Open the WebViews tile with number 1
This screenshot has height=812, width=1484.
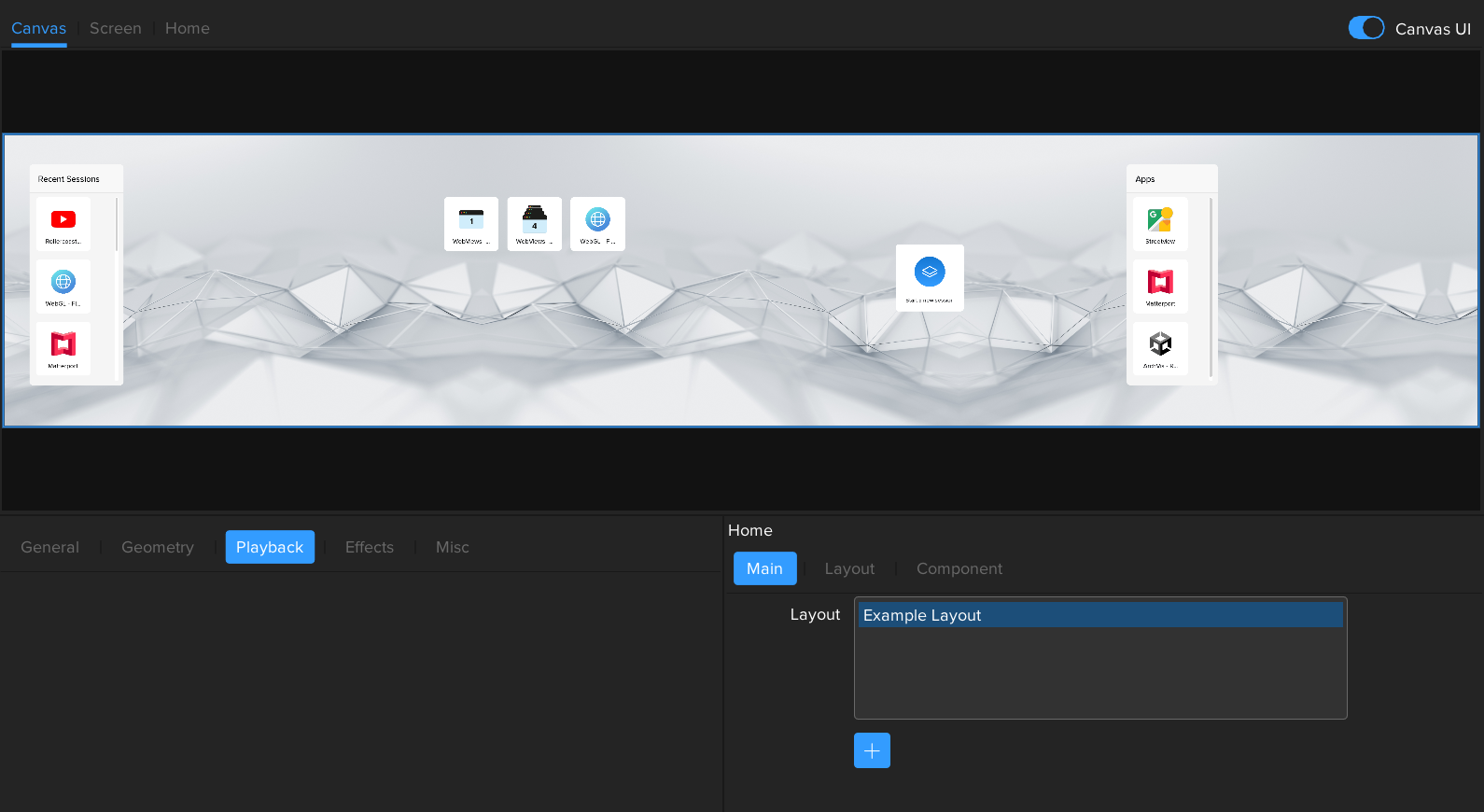(x=471, y=224)
